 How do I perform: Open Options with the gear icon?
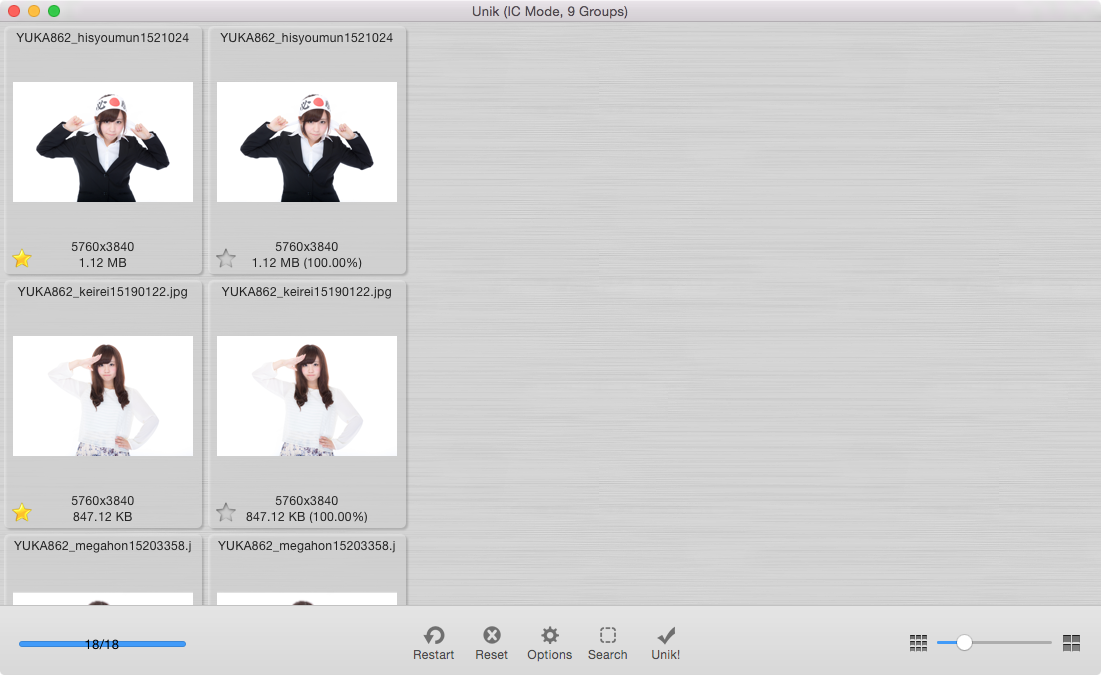[x=550, y=635]
